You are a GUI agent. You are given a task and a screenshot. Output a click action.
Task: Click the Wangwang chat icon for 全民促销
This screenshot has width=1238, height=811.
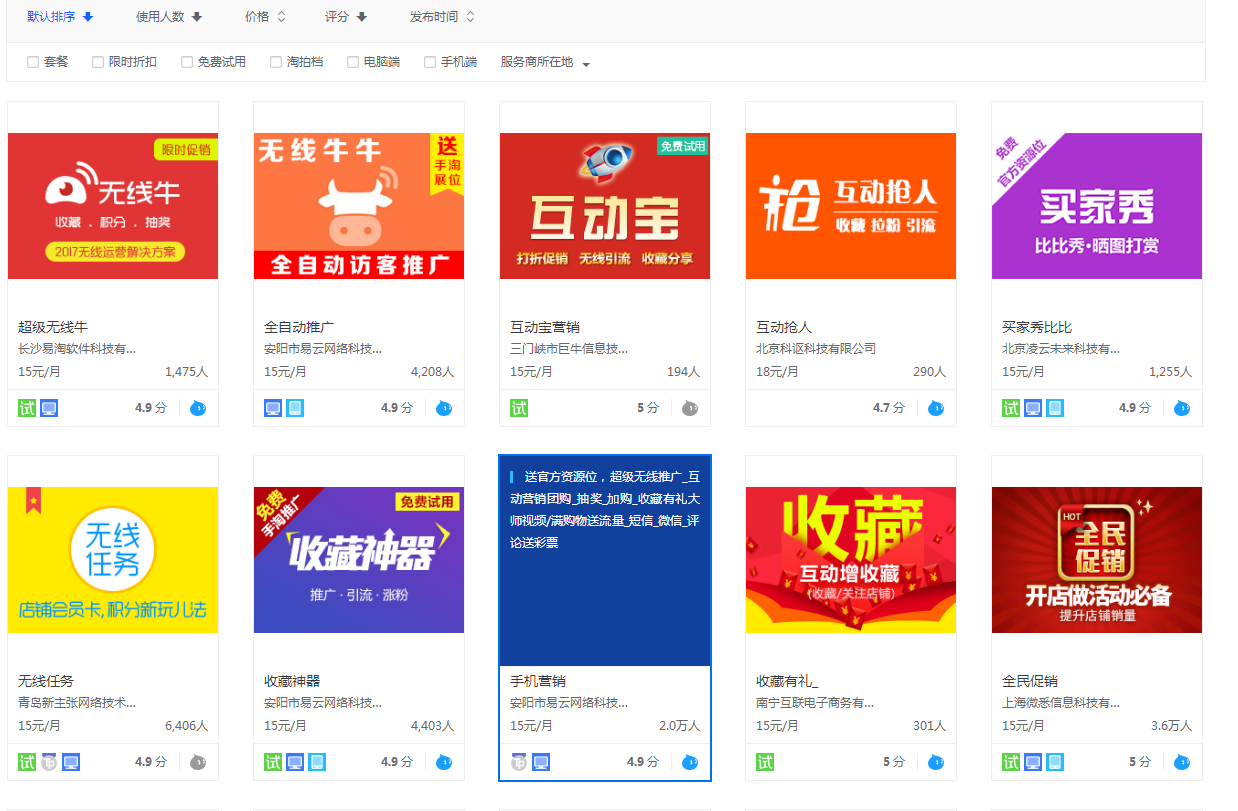click(x=1181, y=762)
